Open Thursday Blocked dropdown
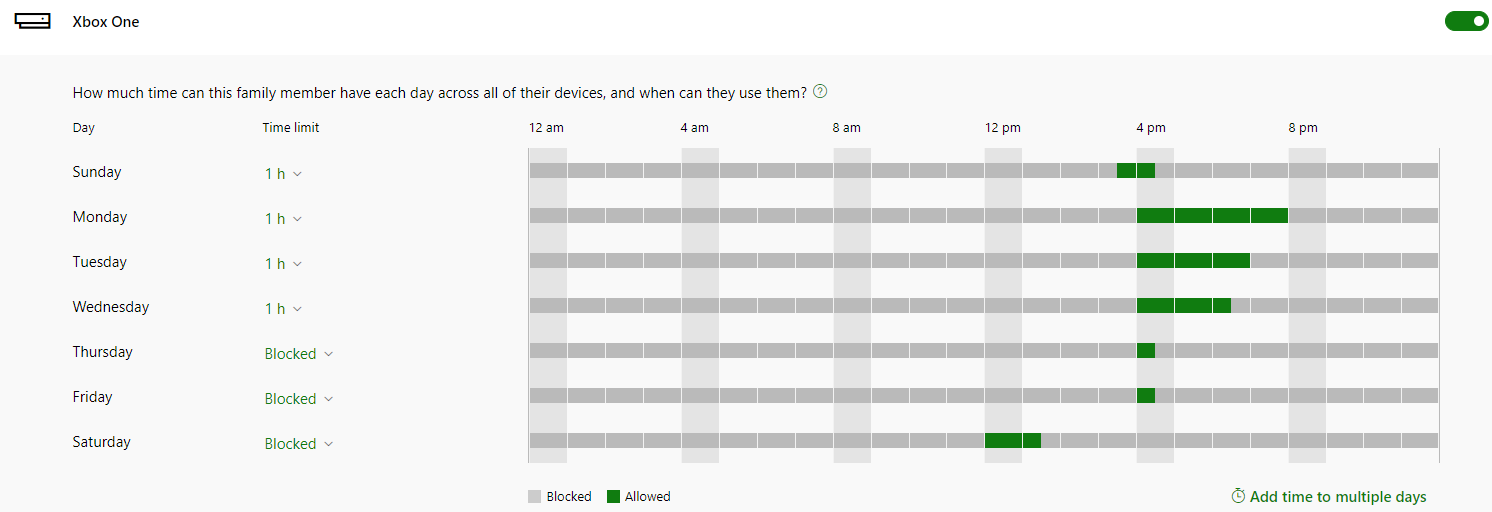This screenshot has width=1492, height=512. pyautogui.click(x=298, y=354)
